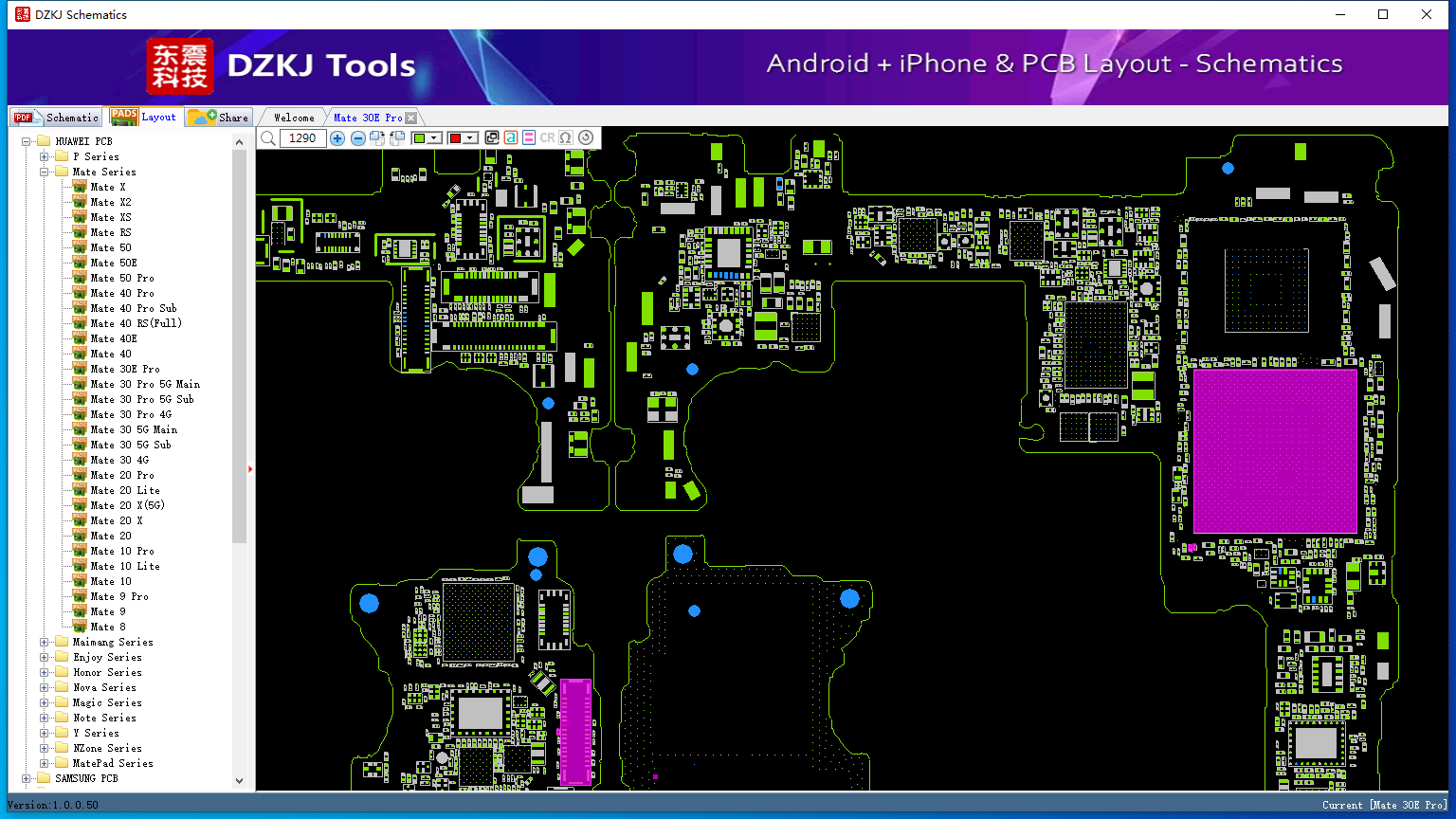Click the rotate board counter-clockwise icon
This screenshot has width=1456, height=819.
pos(397,138)
